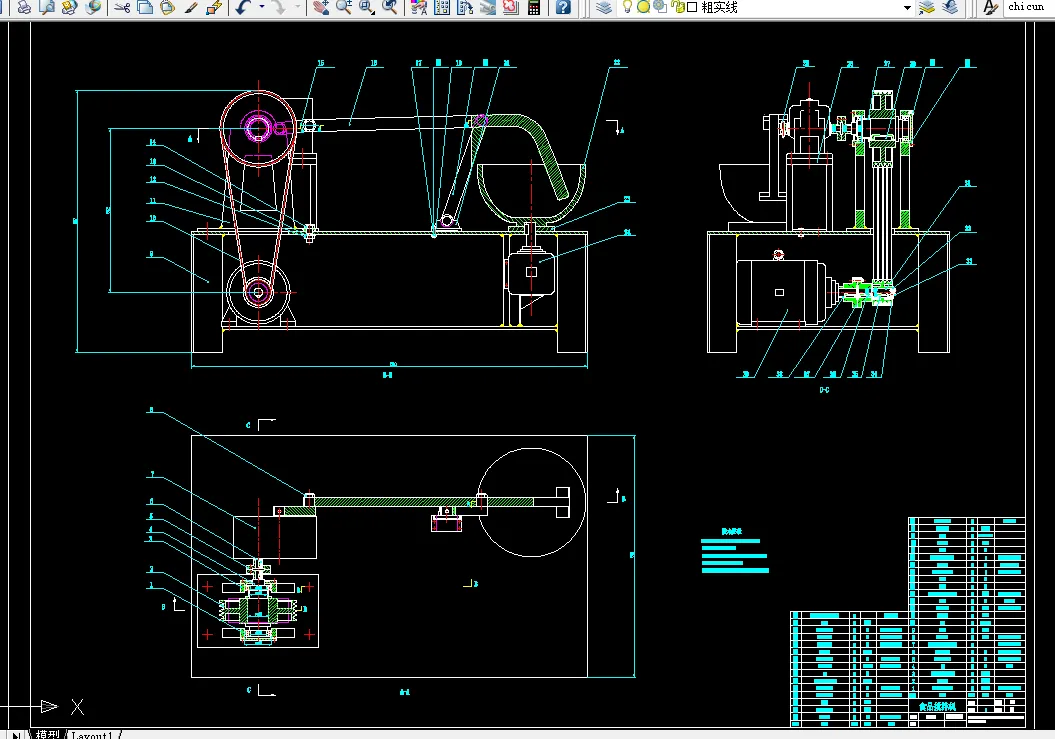Click the 3D DWF globe icon
1055x739 pixels.
click(93, 7)
